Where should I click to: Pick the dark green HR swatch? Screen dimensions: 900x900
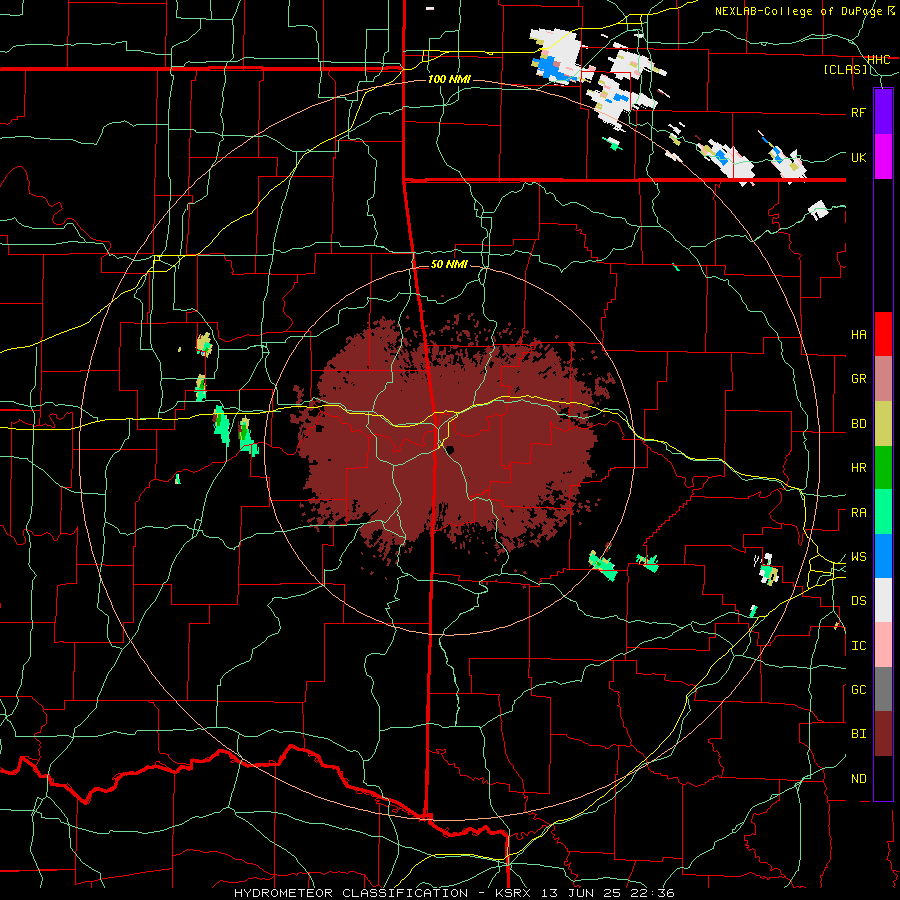pyautogui.click(x=883, y=468)
